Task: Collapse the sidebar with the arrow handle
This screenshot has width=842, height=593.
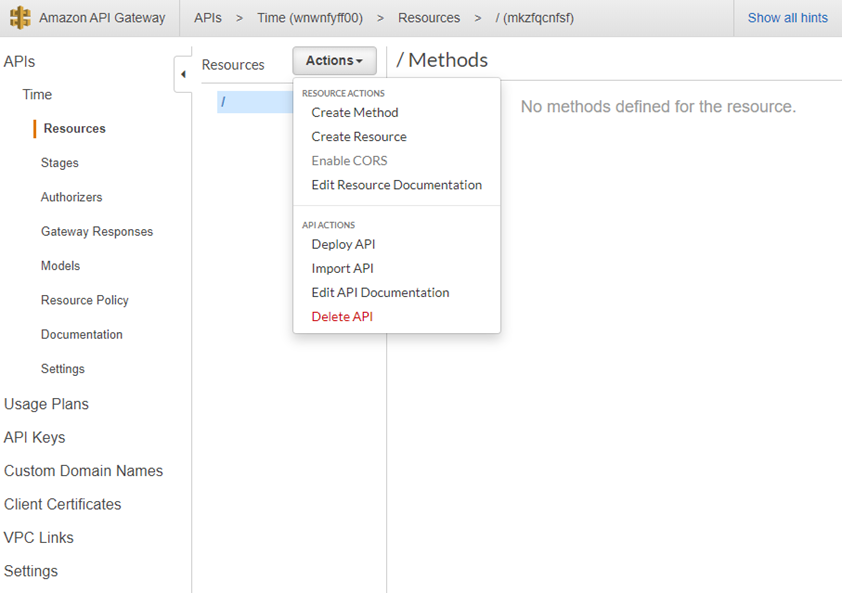Action: tap(183, 74)
